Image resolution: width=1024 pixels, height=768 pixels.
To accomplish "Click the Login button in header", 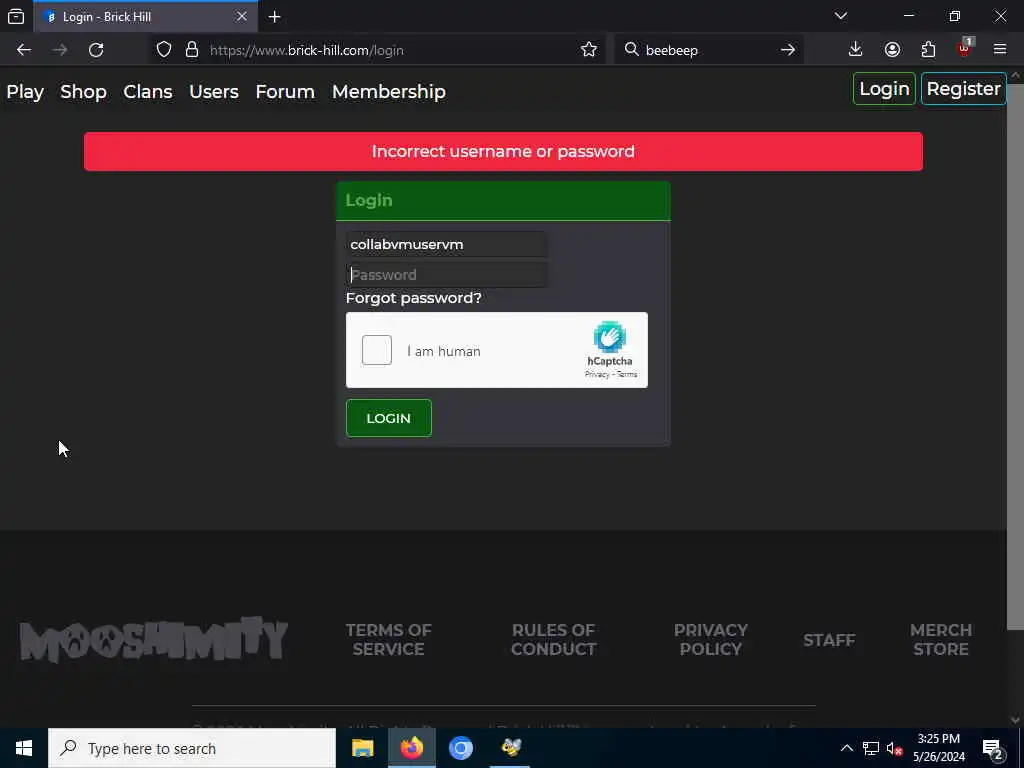I will (884, 89).
